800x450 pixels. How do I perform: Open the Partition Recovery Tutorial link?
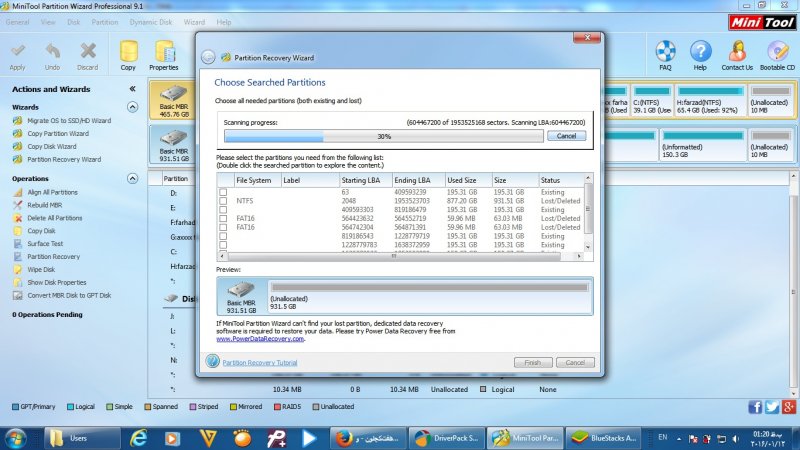[260, 363]
